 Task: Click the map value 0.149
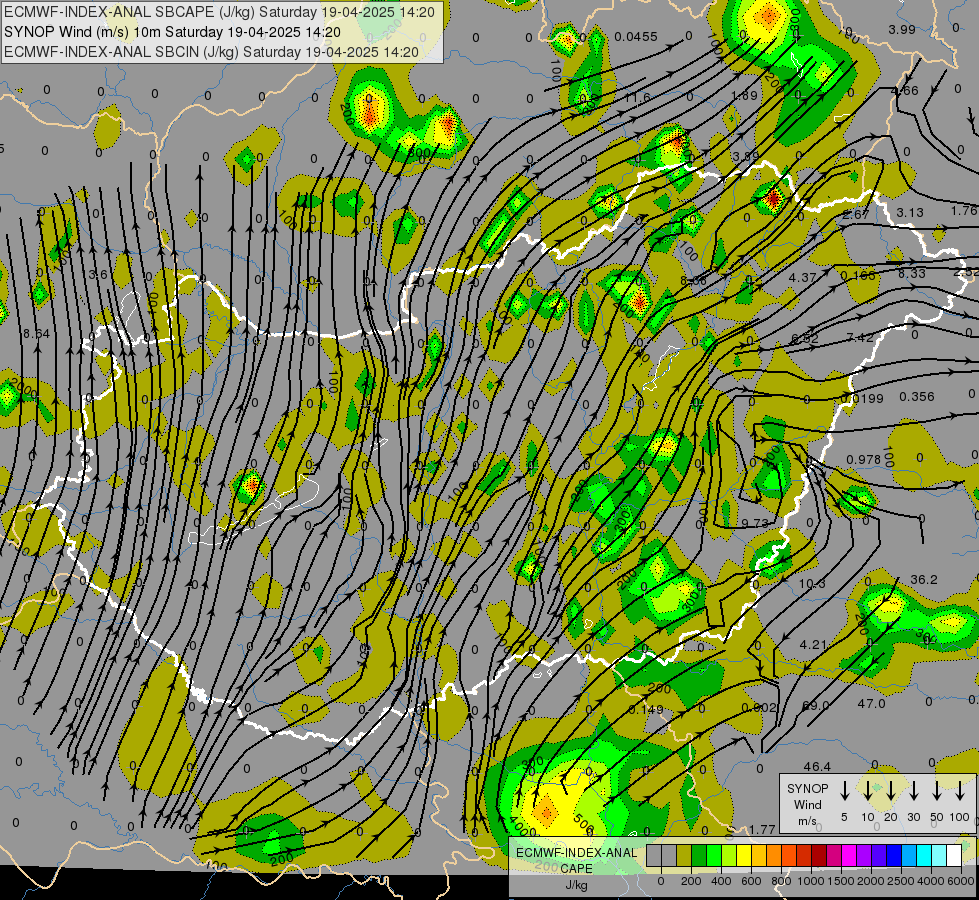click(x=646, y=710)
